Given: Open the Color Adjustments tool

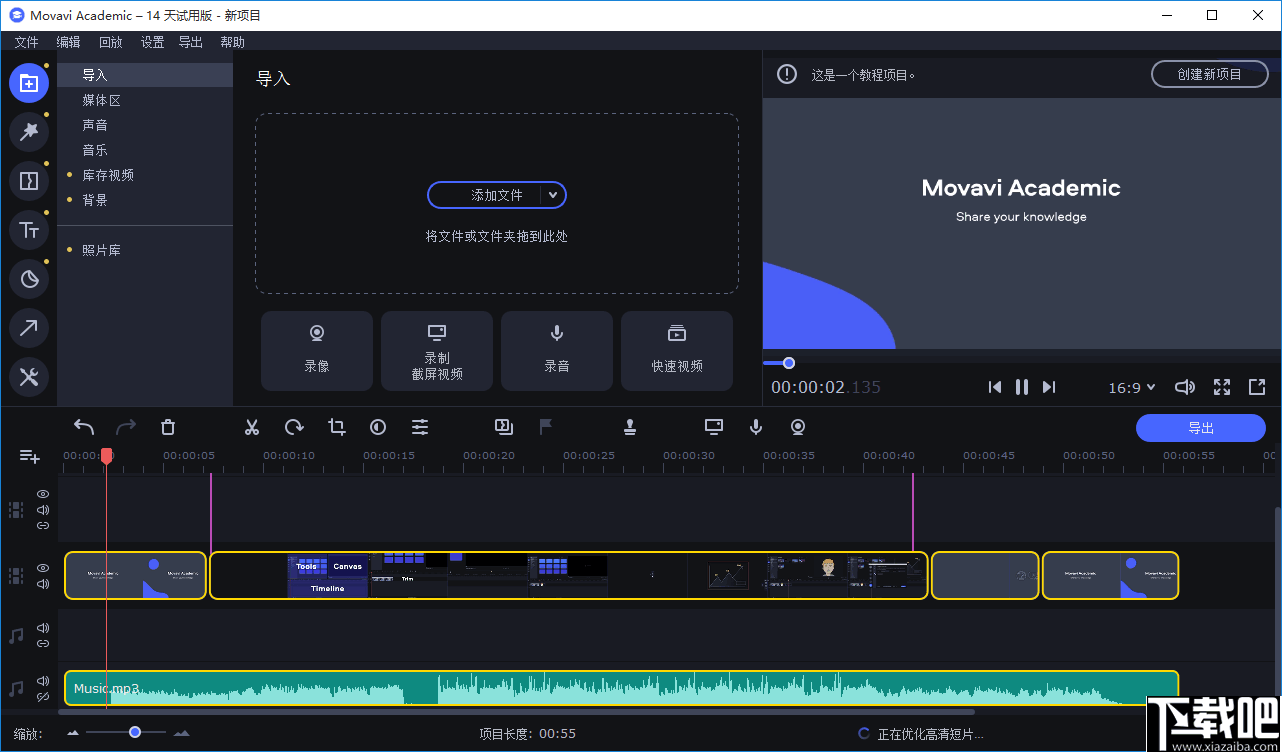Looking at the screenshot, I should [377, 427].
